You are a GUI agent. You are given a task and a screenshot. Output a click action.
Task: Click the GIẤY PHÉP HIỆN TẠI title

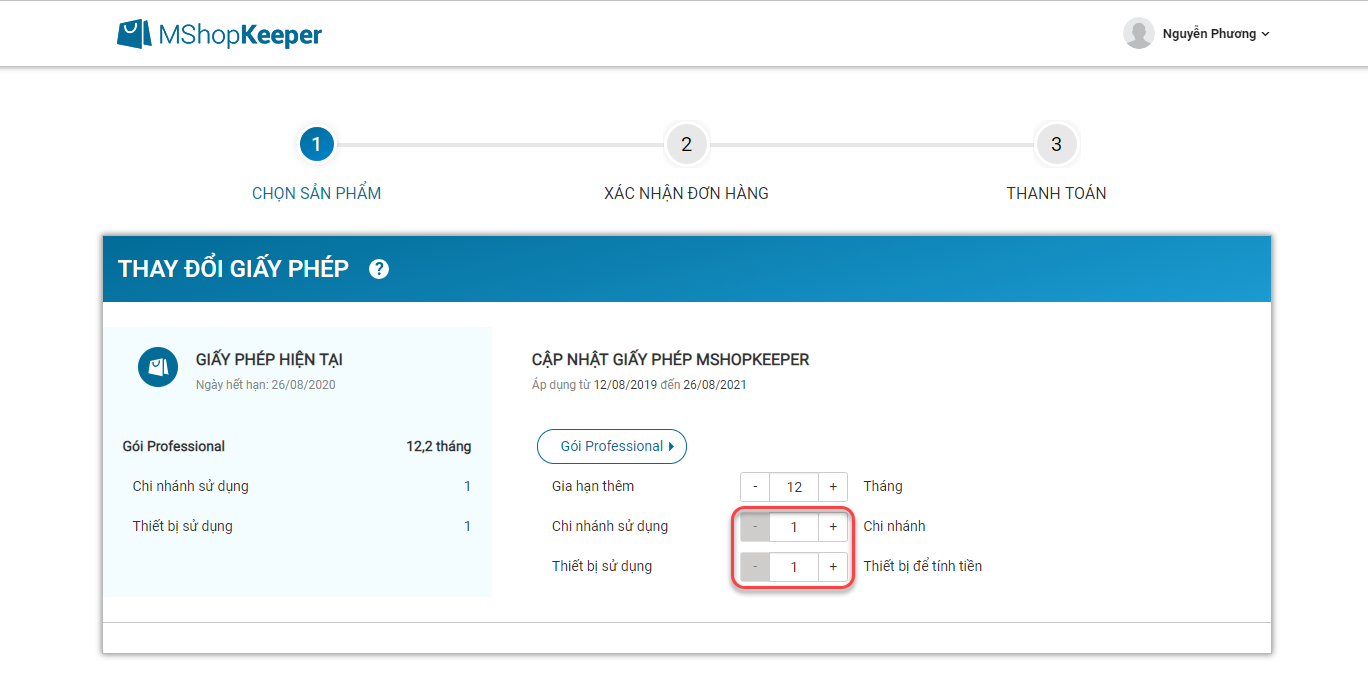(269, 360)
